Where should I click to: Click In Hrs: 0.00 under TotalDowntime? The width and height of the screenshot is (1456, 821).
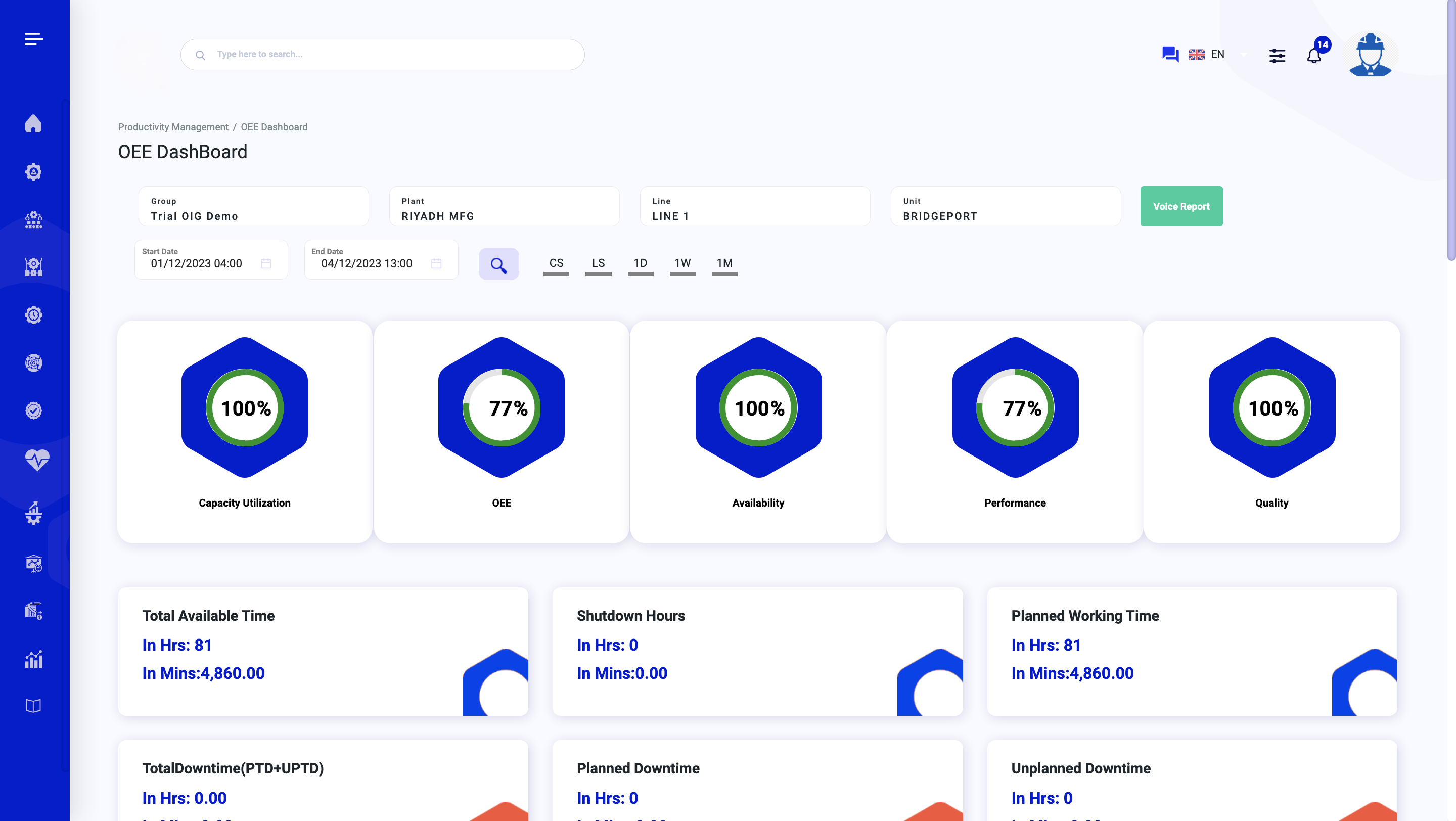184,798
